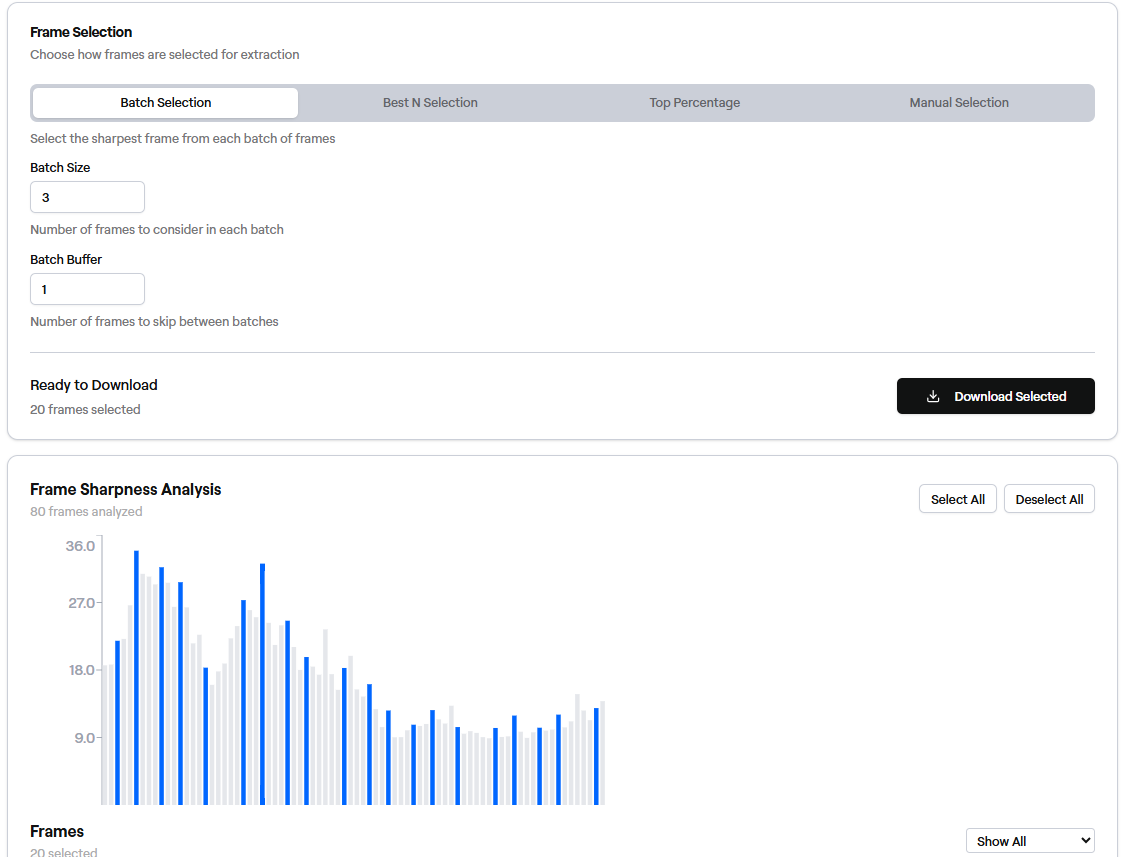The width and height of the screenshot is (1130, 857).
Task: Click the download arrow icon
Action: [x=933, y=396]
